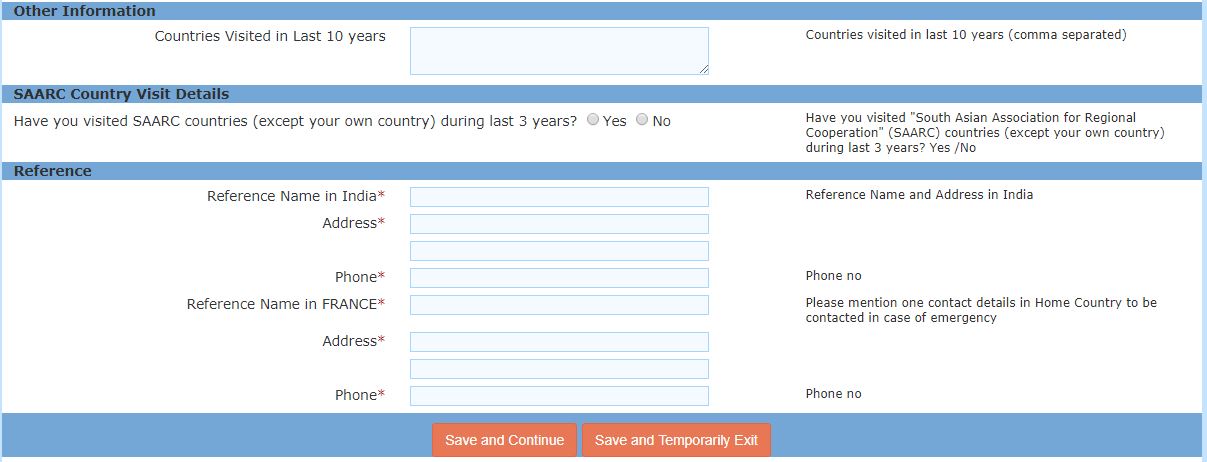1207x462 pixels.
Task: Click the Countries Visited in Last 10 years label
Action: (270, 36)
